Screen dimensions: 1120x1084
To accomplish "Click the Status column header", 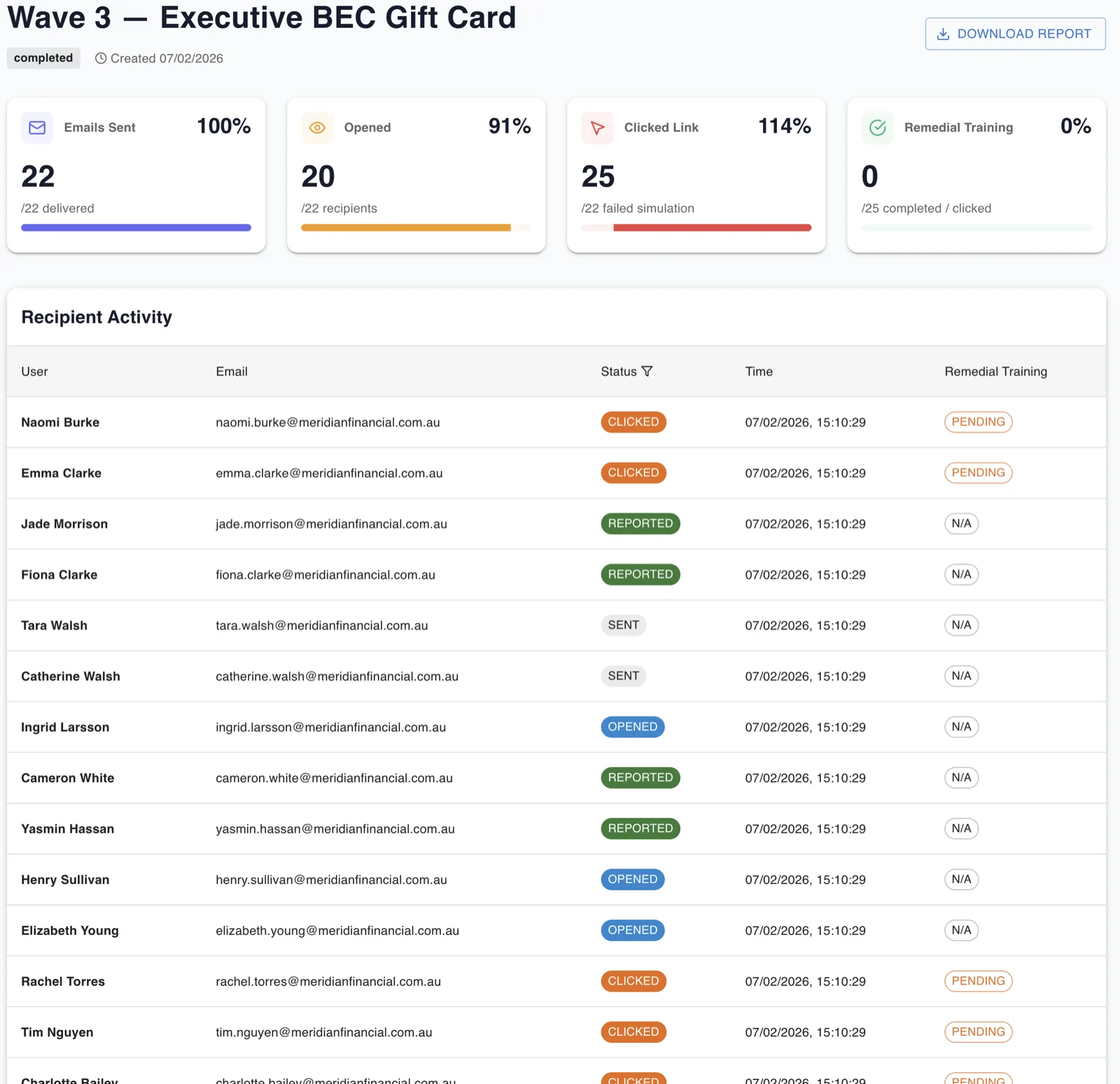I will [x=619, y=372].
